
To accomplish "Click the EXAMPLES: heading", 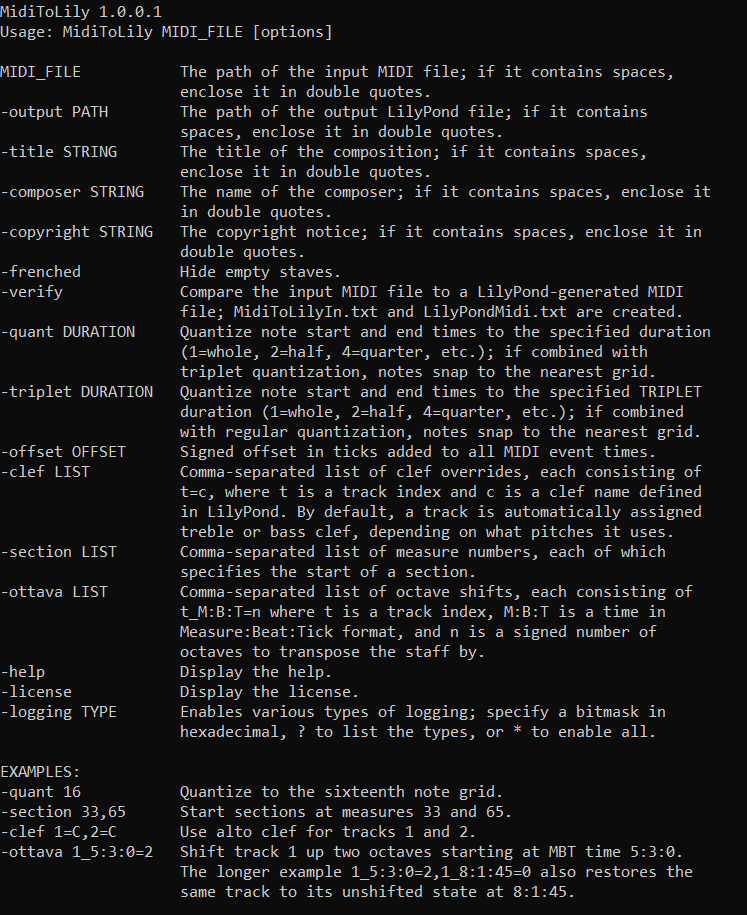I will [40, 771].
